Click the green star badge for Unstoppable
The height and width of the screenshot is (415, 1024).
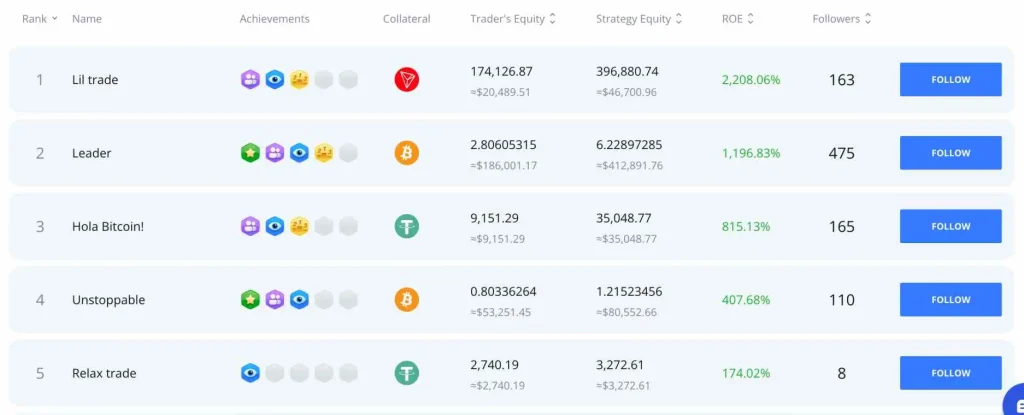pyautogui.click(x=250, y=300)
